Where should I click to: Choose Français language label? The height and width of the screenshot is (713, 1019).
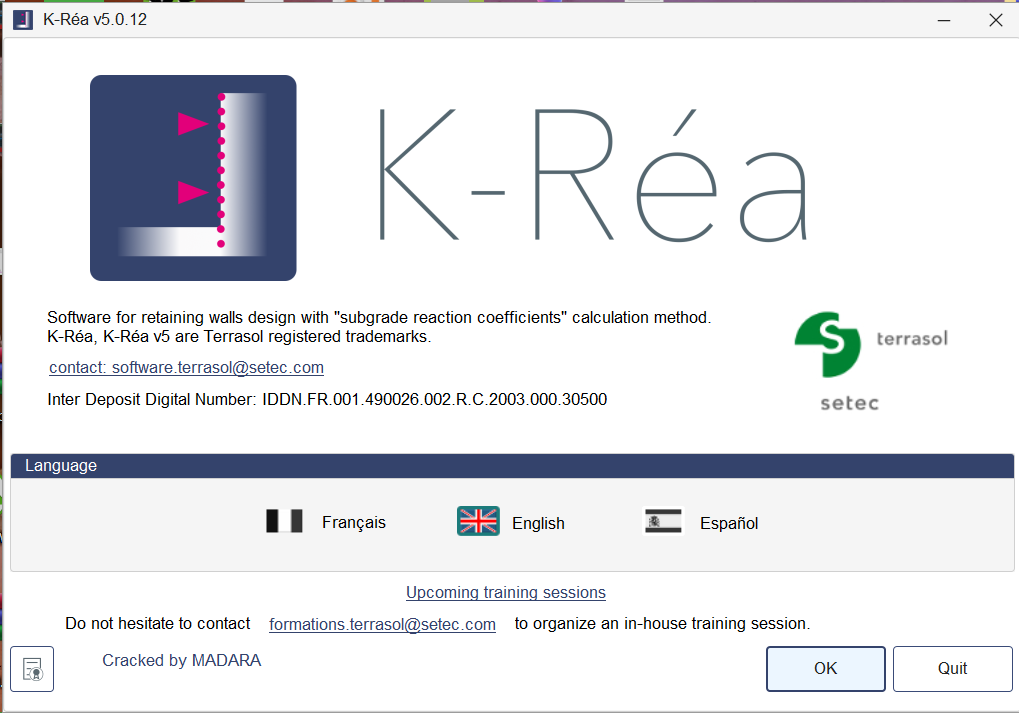coord(354,523)
